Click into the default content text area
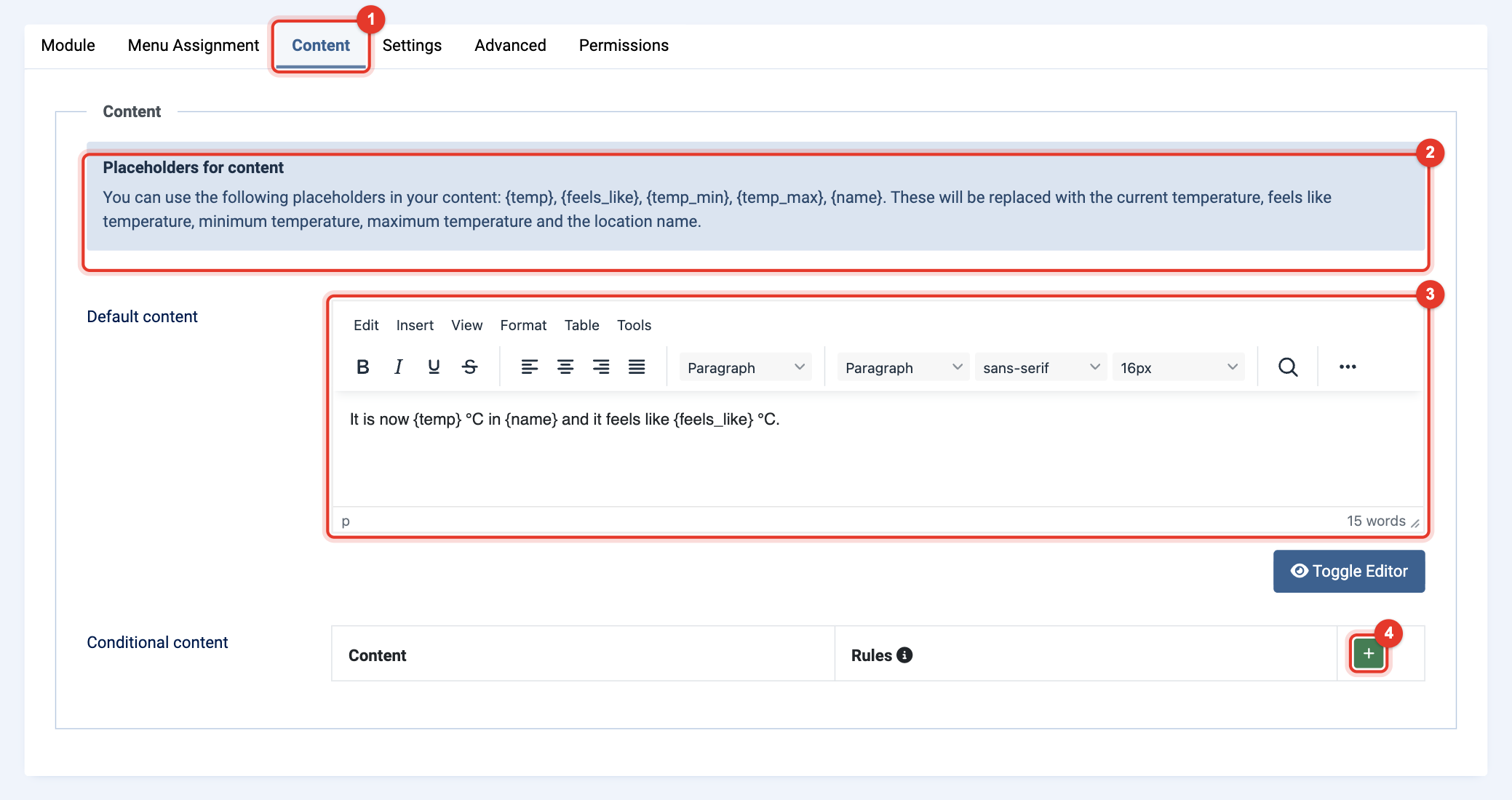 (x=877, y=449)
